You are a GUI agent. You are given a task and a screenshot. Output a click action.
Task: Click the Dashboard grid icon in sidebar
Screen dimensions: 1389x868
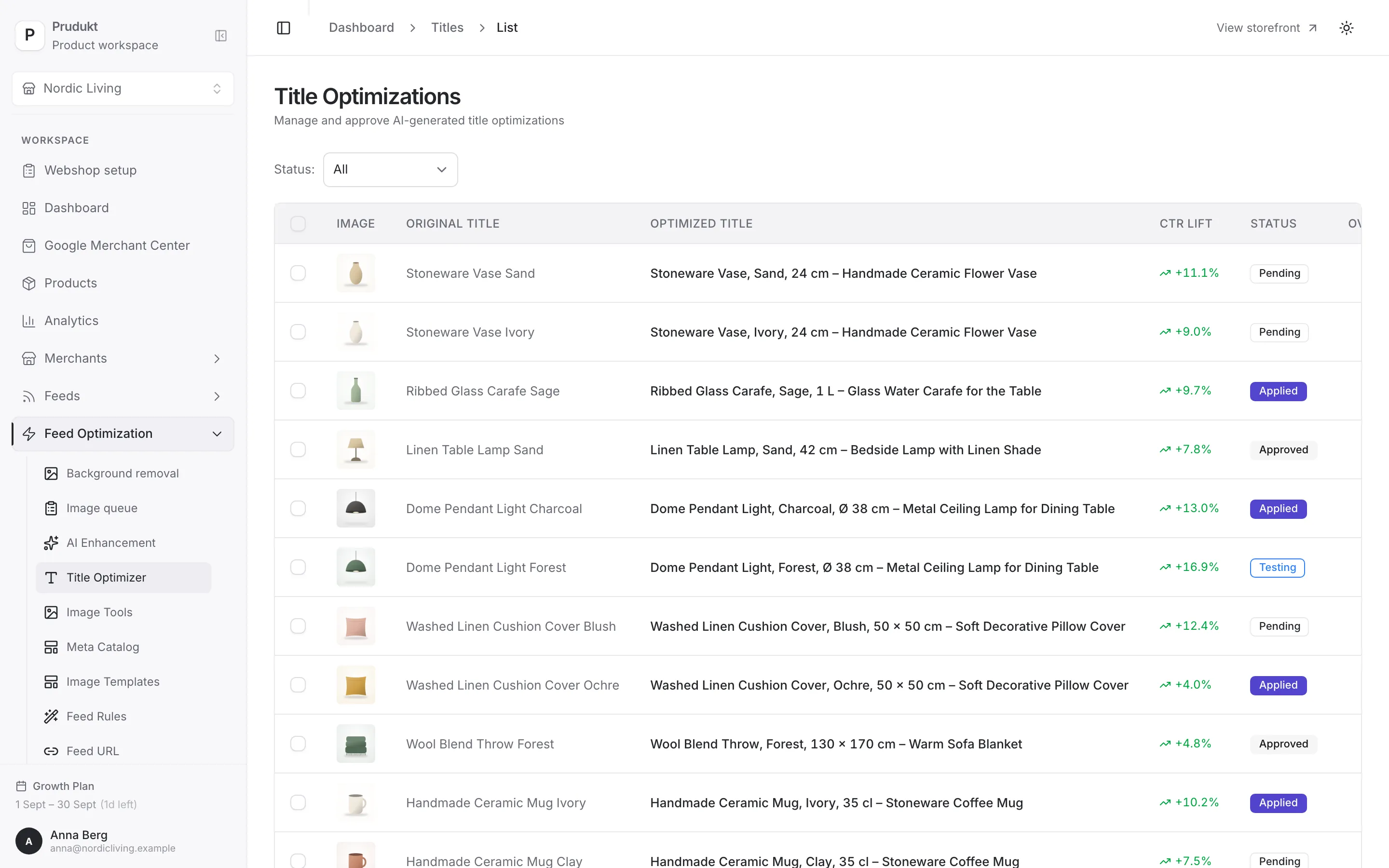pyautogui.click(x=29, y=208)
